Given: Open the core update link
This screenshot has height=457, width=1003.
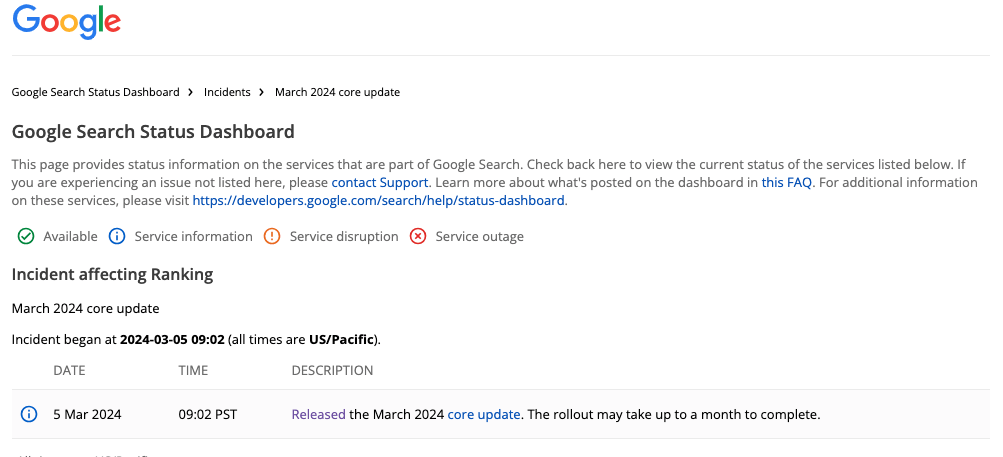Looking at the screenshot, I should (x=484, y=414).
